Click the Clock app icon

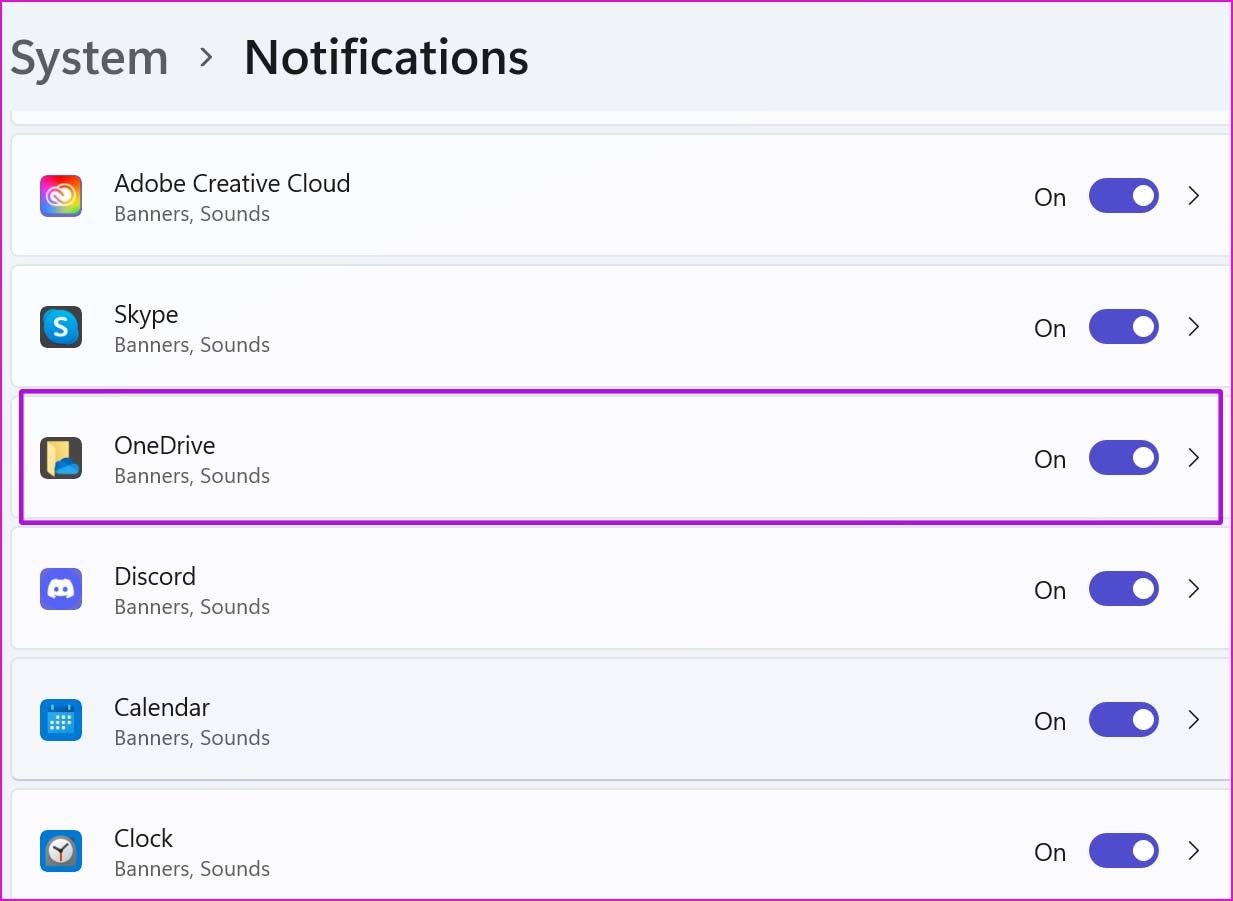coord(61,851)
